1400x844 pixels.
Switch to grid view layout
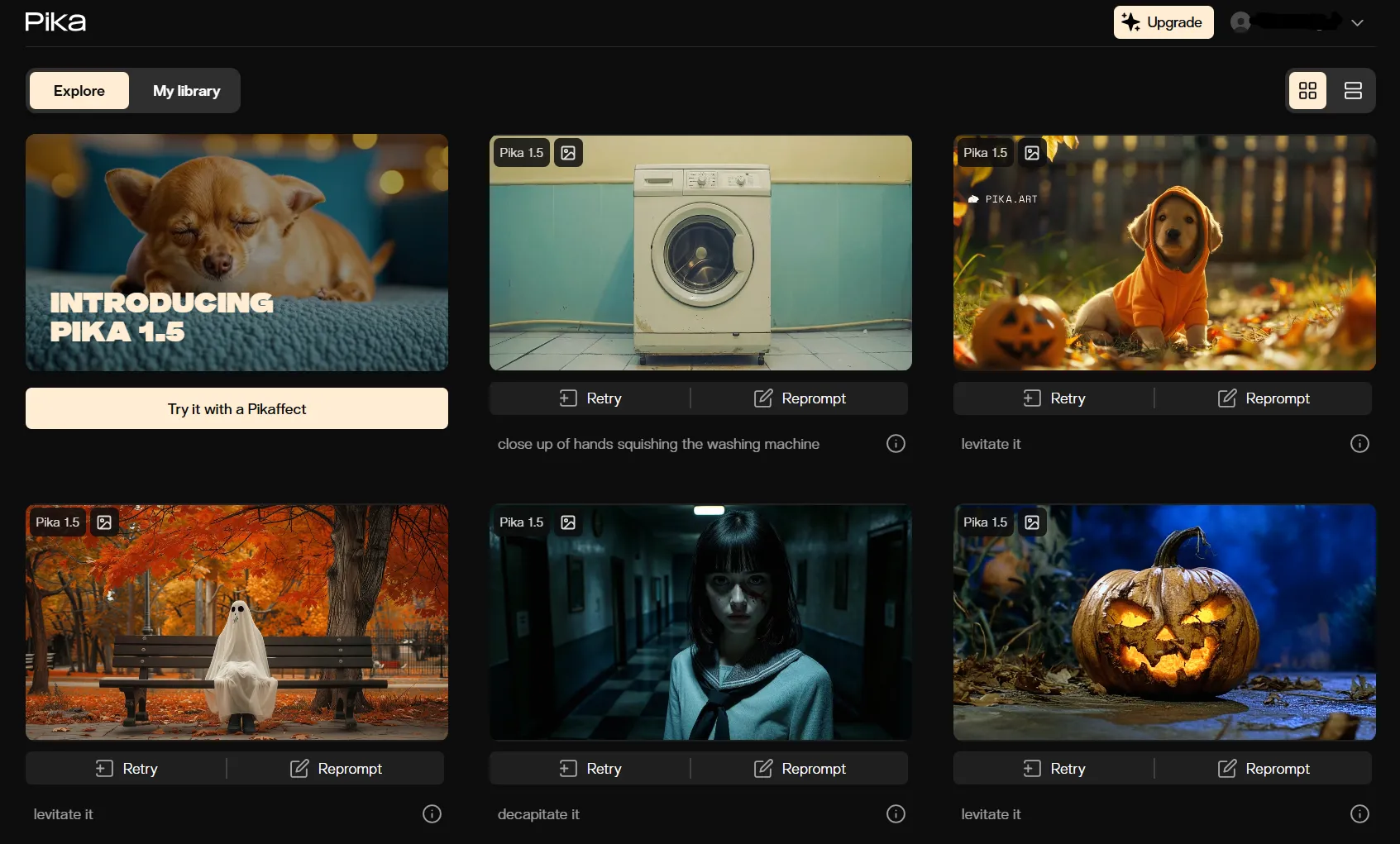click(x=1307, y=91)
